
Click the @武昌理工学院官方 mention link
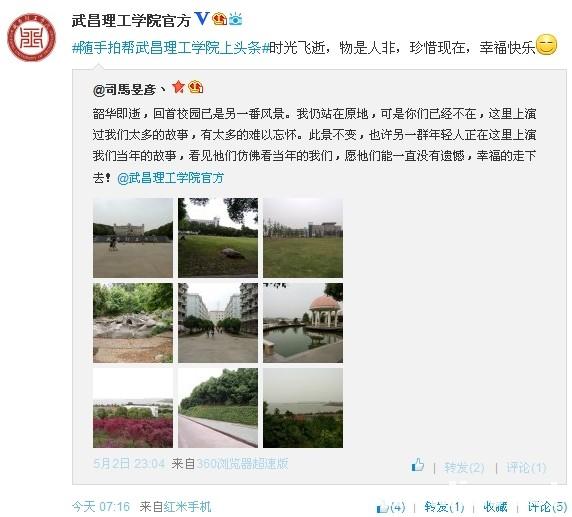coord(170,178)
